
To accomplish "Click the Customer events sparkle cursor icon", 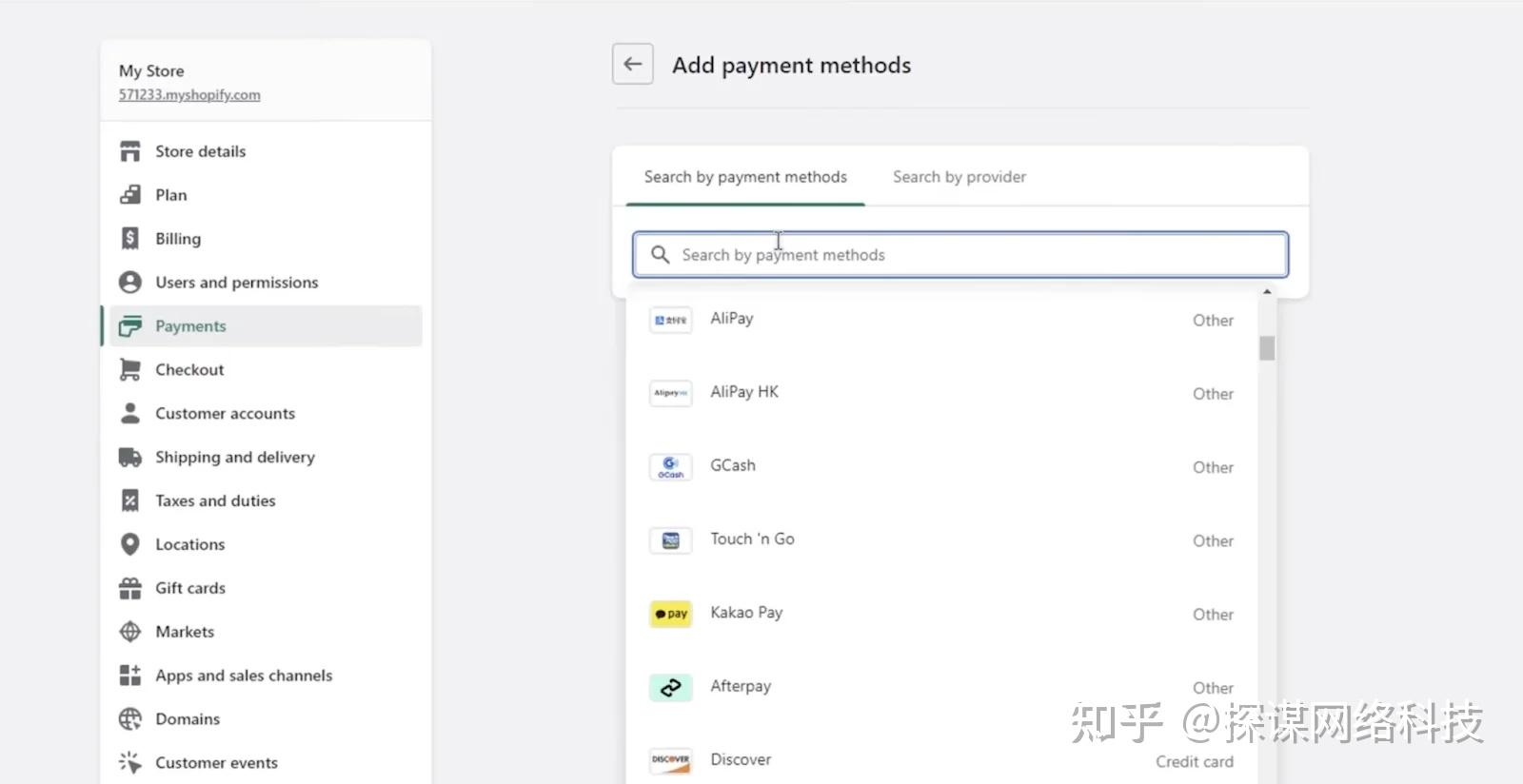I will click(x=130, y=763).
